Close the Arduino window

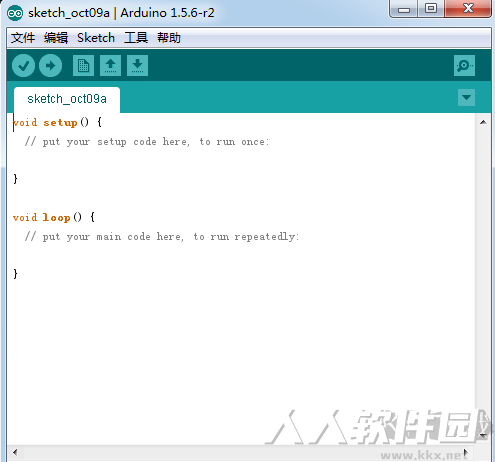click(468, 9)
